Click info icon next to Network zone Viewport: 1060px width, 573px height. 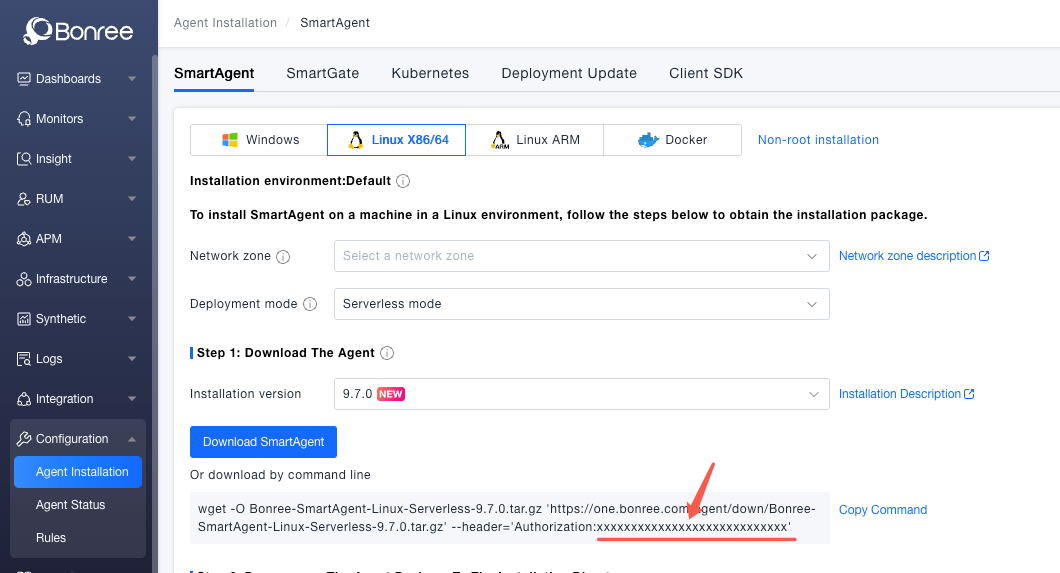coord(283,257)
